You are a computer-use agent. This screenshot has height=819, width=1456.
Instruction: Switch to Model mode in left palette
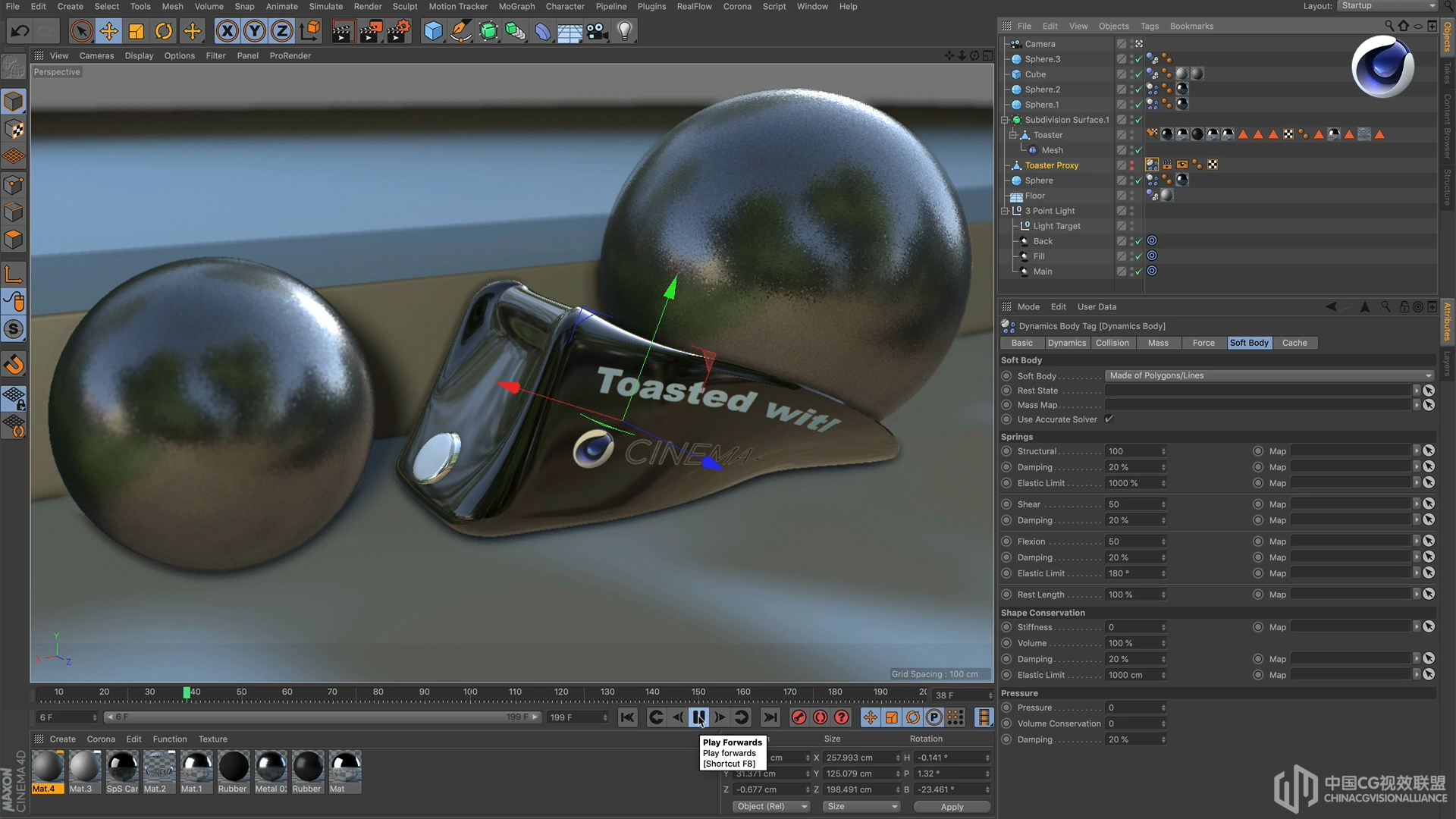[x=14, y=101]
